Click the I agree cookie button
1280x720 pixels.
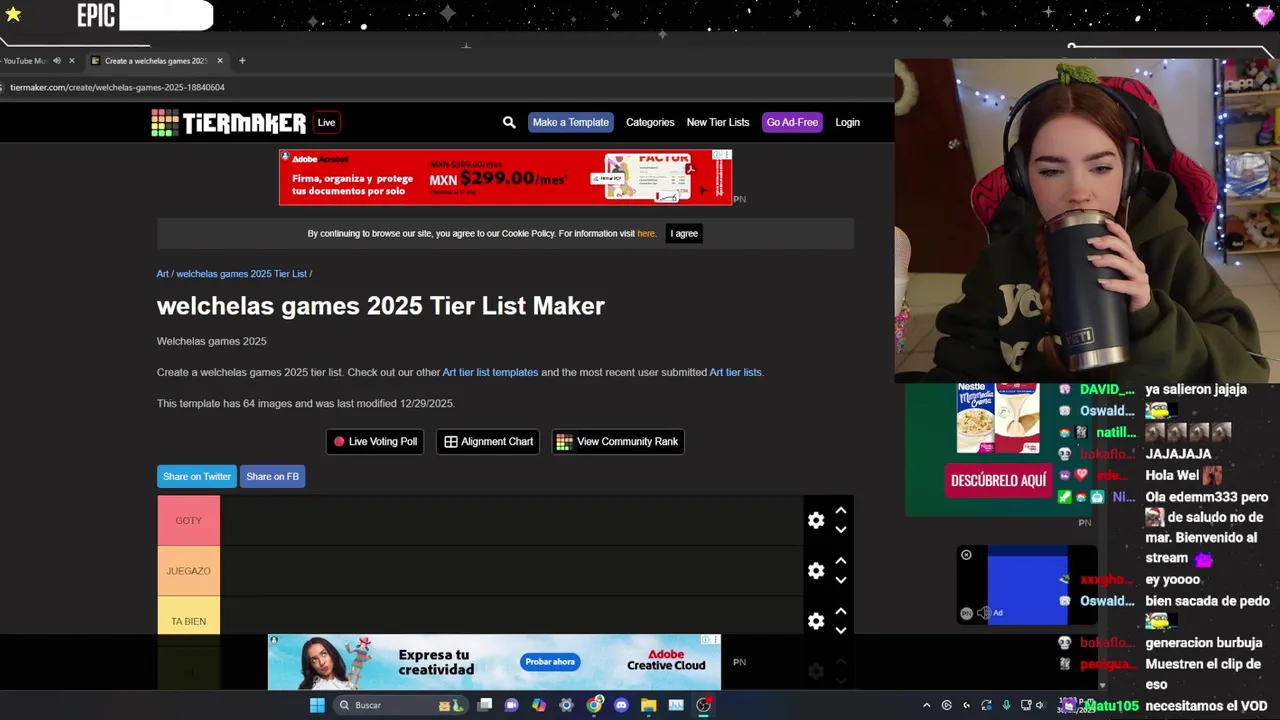(684, 233)
